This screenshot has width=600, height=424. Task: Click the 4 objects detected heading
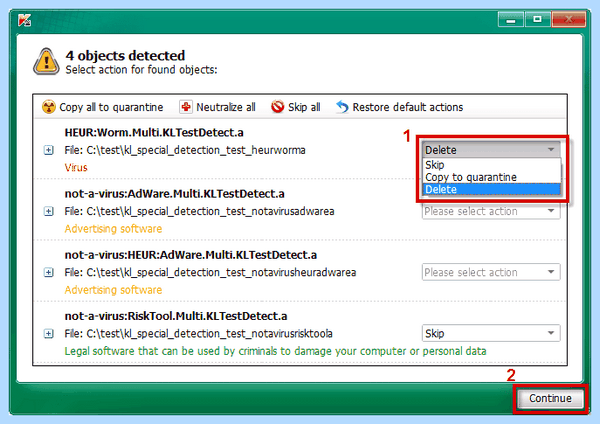[x=125, y=56]
